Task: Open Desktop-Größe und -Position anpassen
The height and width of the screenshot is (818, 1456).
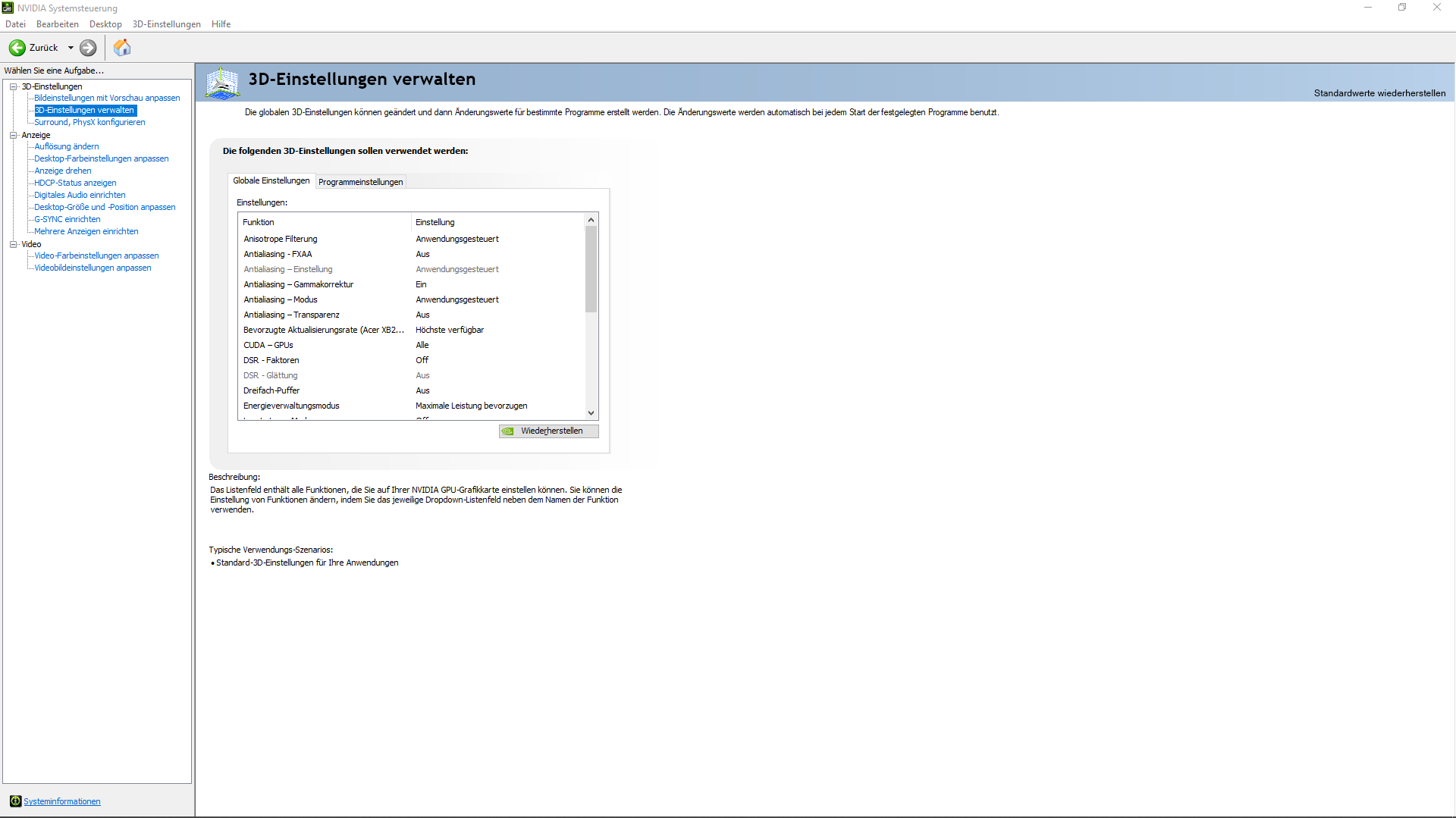Action: point(105,207)
